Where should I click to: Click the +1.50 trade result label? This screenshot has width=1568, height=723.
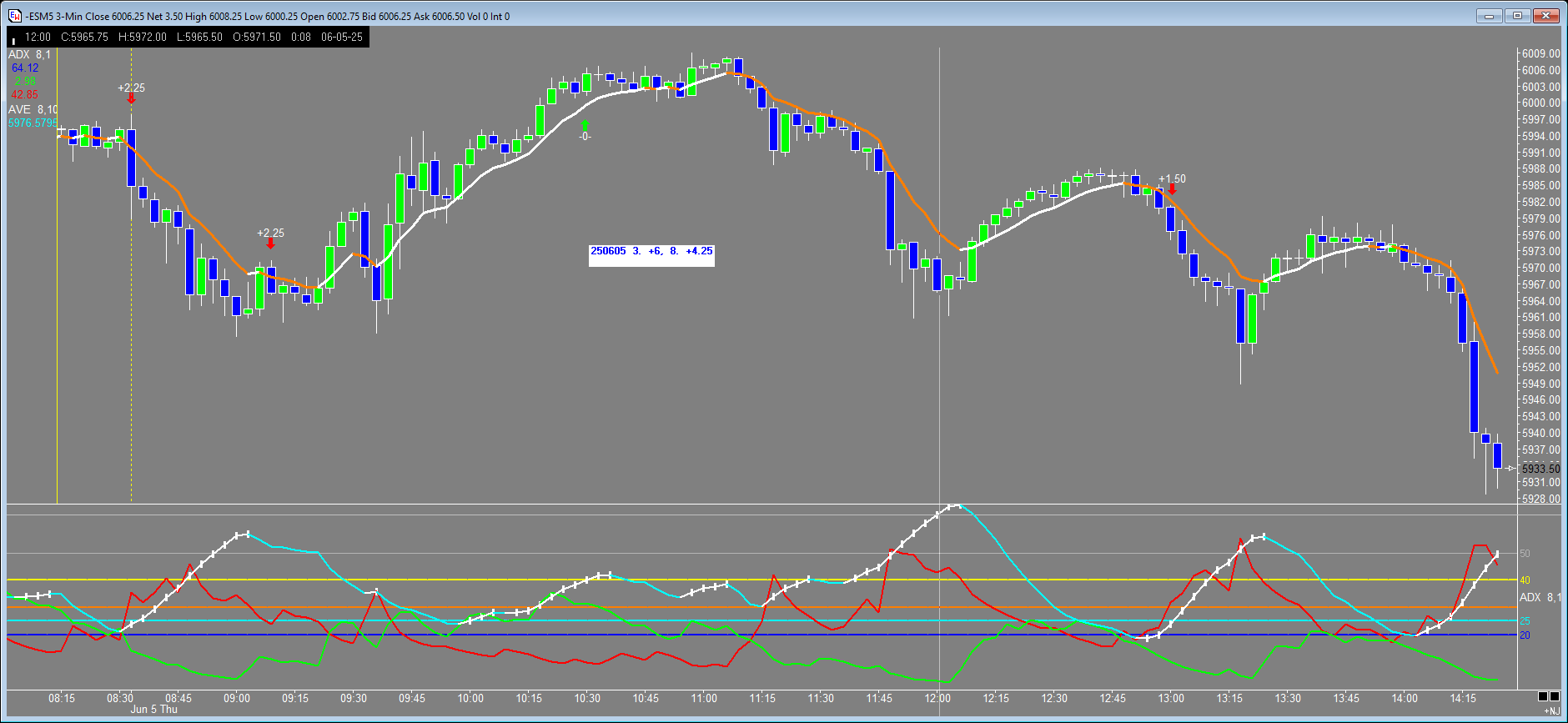1172,178
